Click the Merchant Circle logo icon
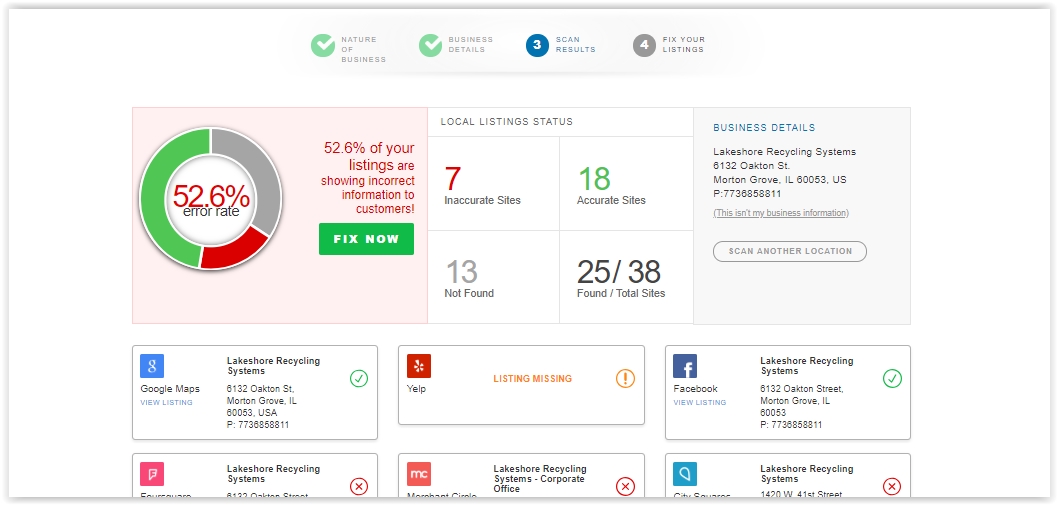Image resolution: width=1058 pixels, height=505 pixels. (419, 474)
